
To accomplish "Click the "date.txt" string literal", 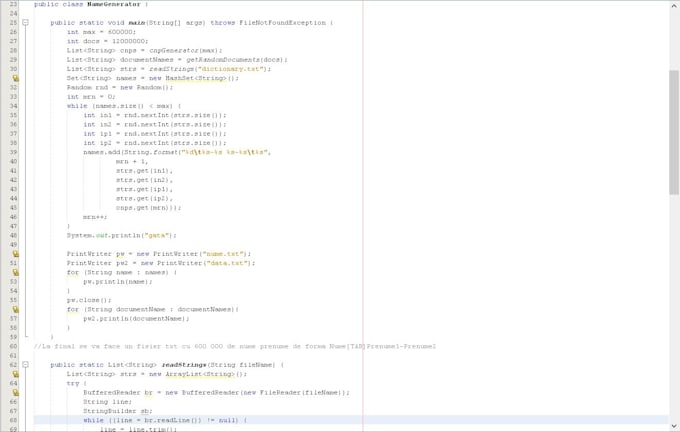I will click(x=227, y=263).
